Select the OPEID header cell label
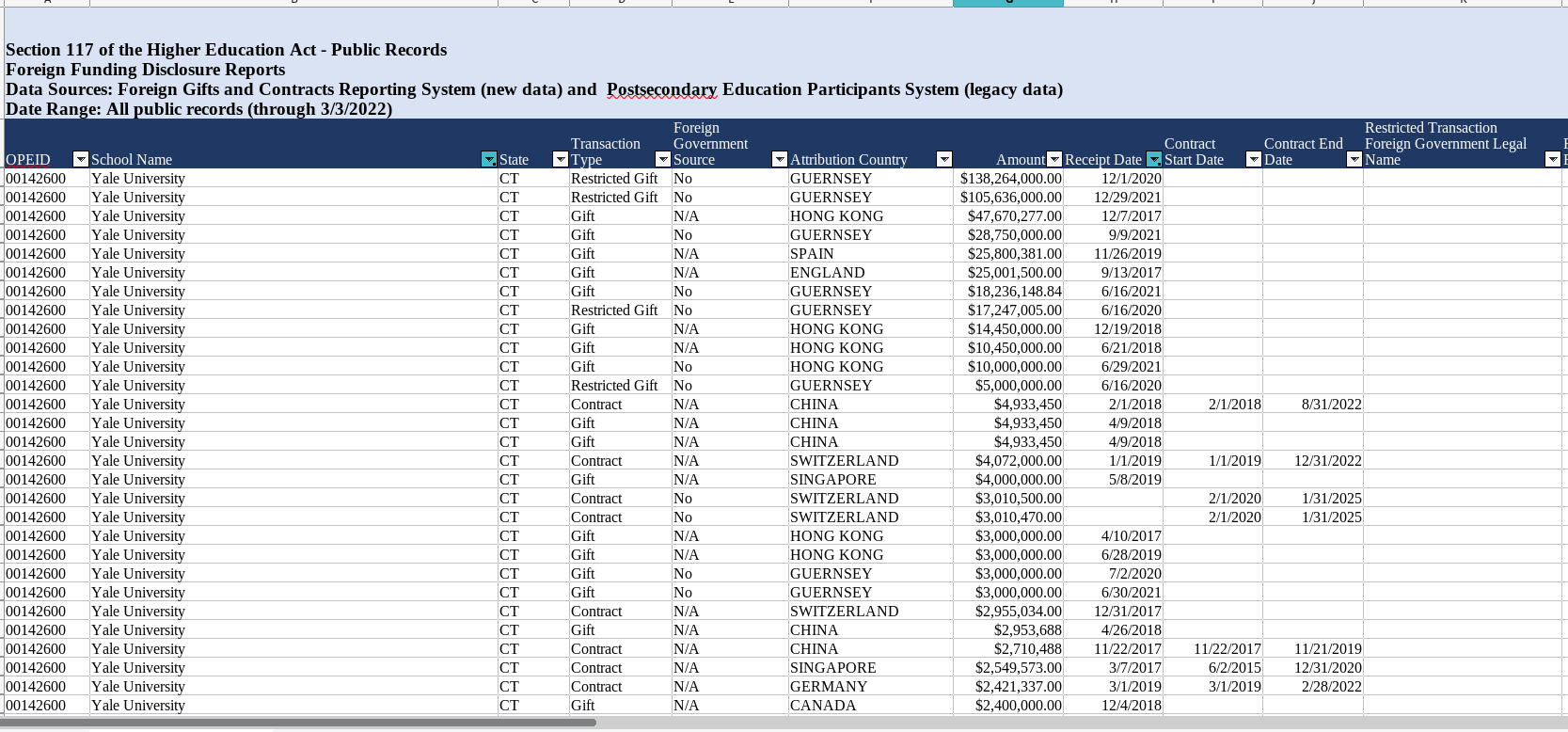Viewport: 1568px width, 732px height. pyautogui.click(x=28, y=160)
